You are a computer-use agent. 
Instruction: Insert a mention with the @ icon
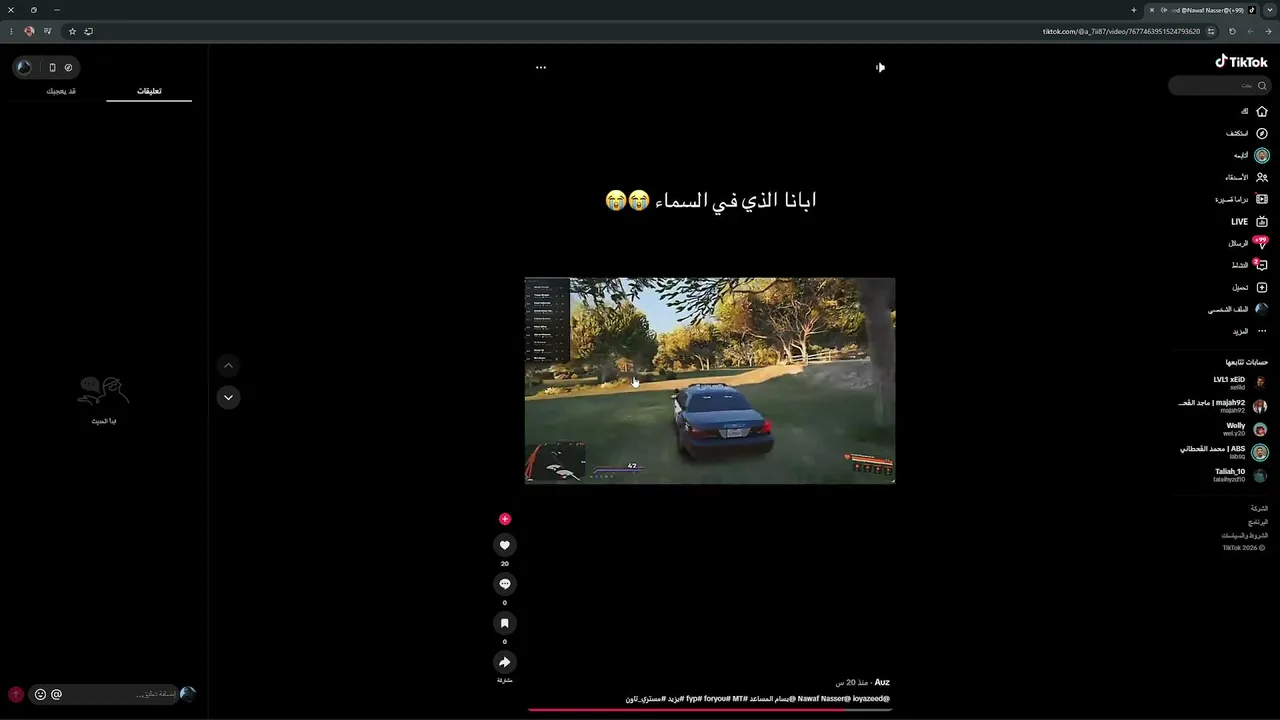click(56, 694)
